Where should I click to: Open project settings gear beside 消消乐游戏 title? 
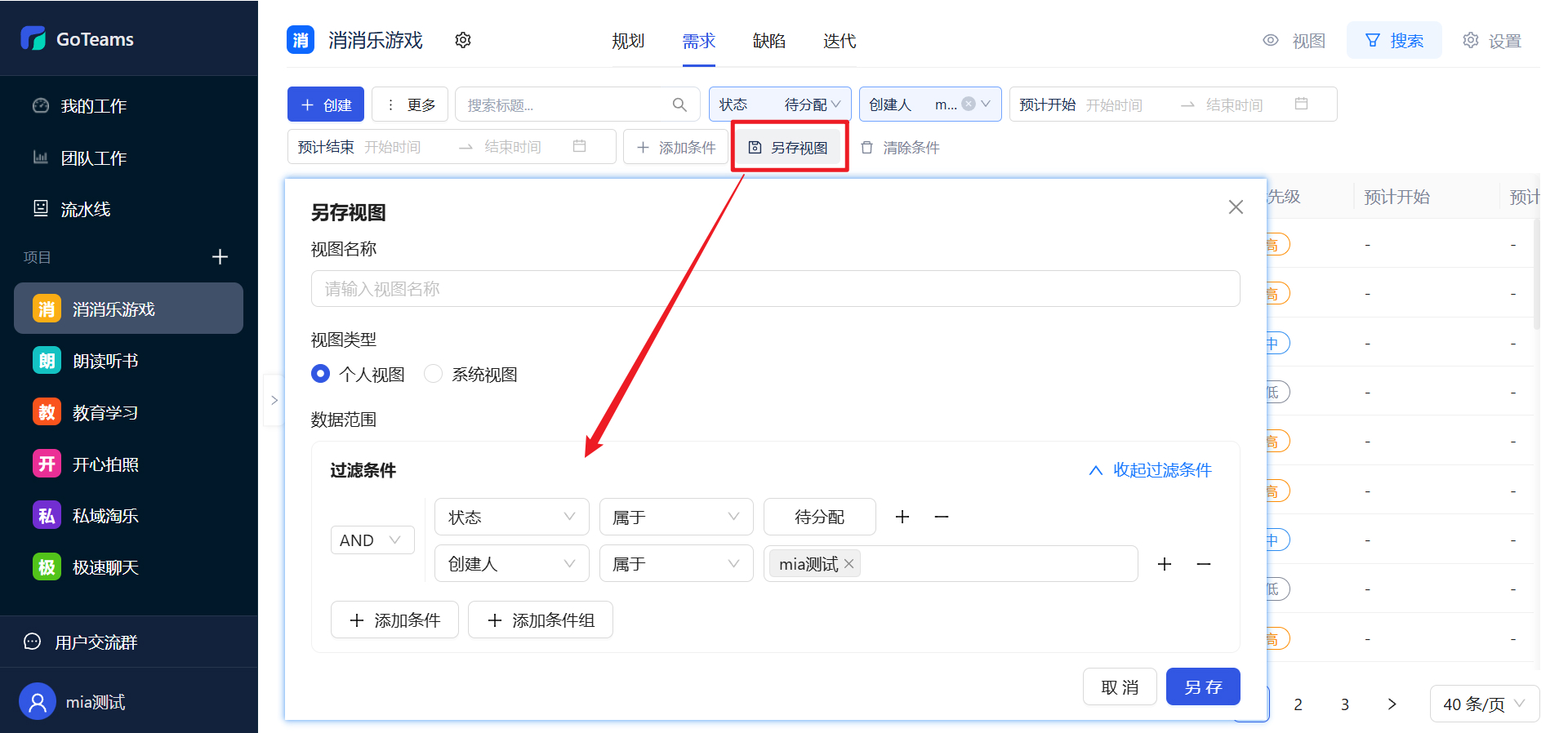point(463,40)
